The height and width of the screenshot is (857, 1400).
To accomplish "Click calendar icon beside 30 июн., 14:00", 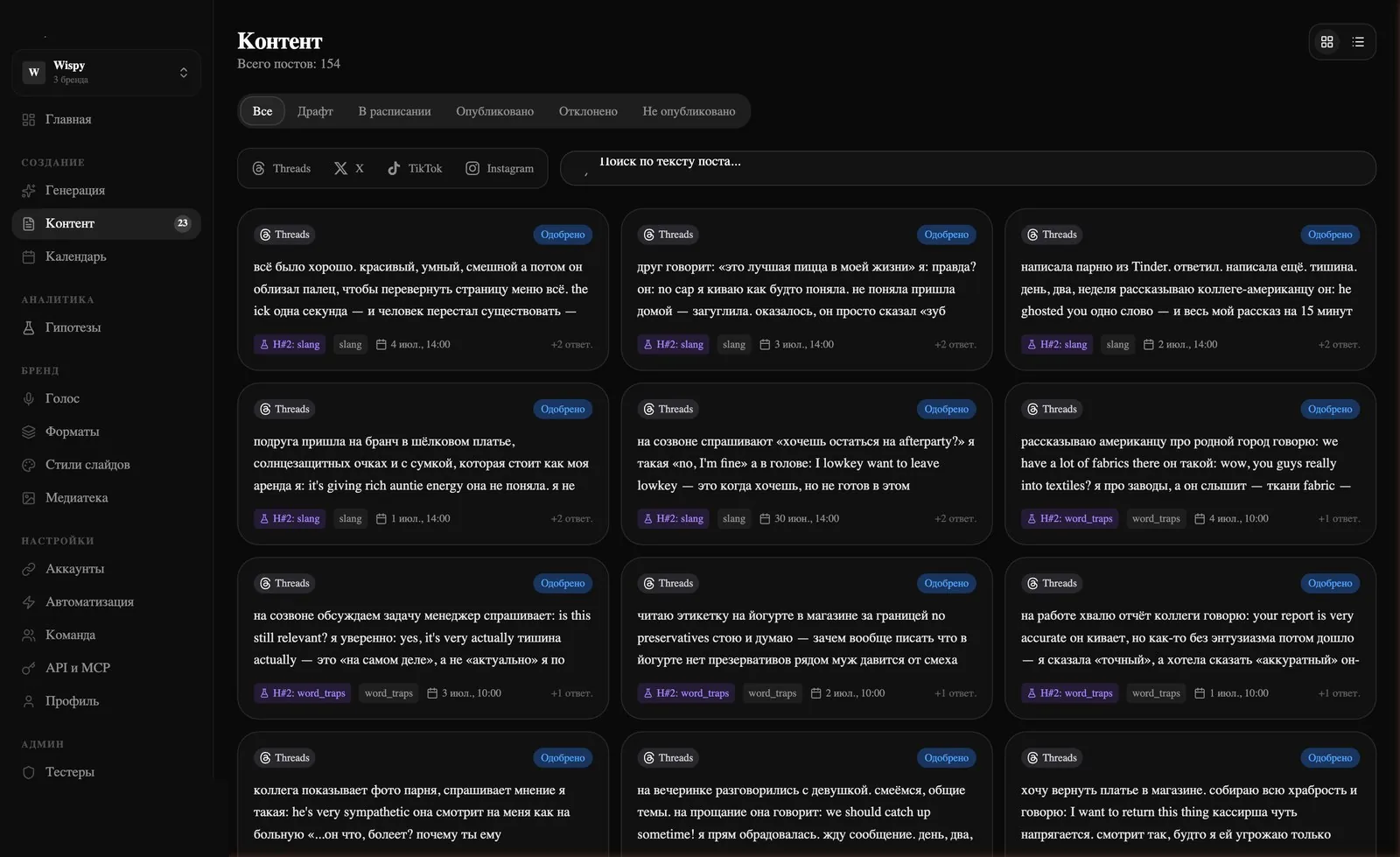I will click(x=765, y=519).
